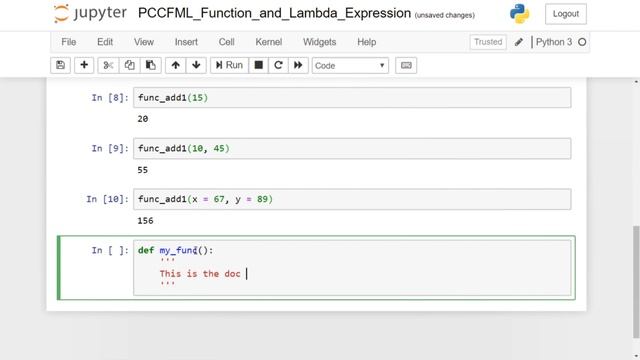Select the empty In [ ] prompt label
The width and height of the screenshot is (640, 360).
click(x=110, y=250)
